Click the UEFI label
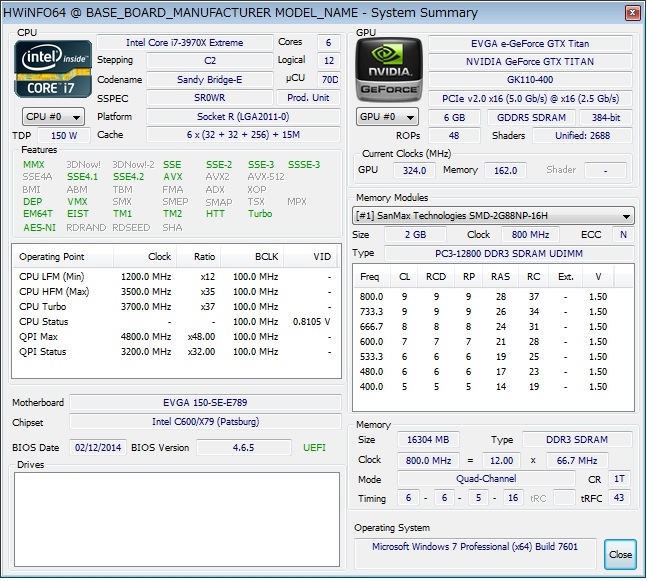This screenshot has width=648, height=581. click(314, 448)
